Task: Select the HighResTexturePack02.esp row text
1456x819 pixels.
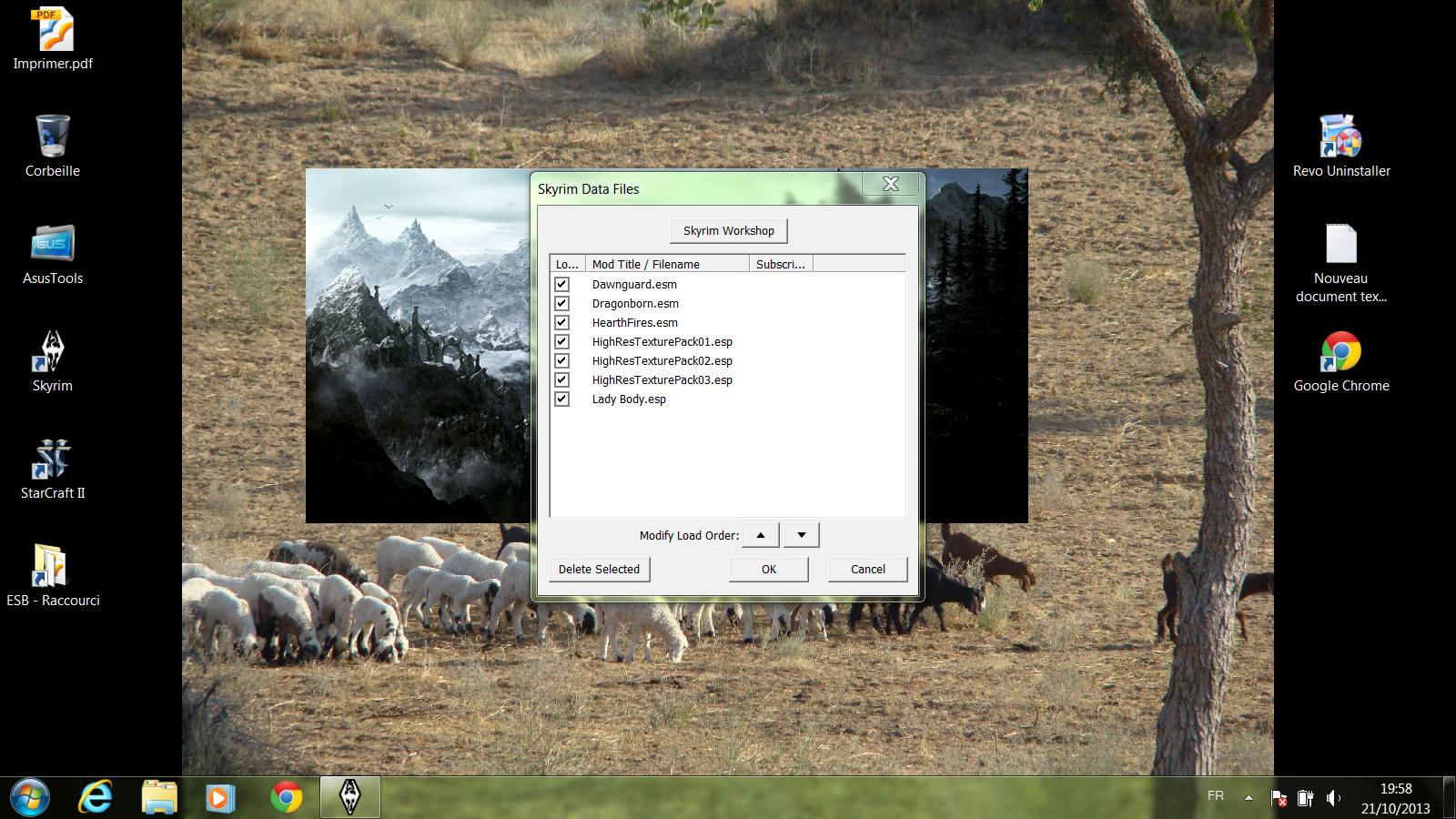Action: 662,361
